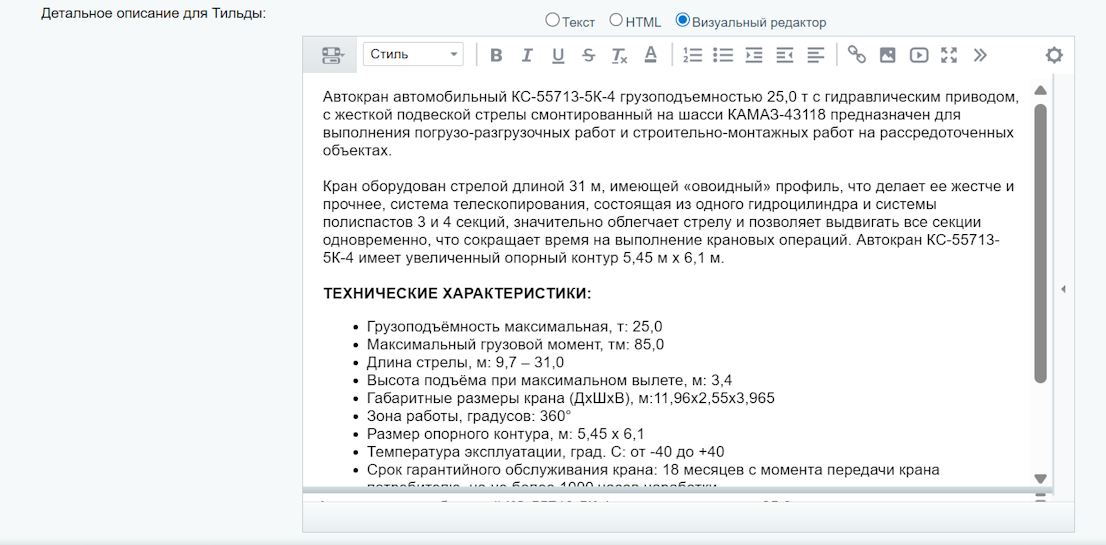Select the HTML radio option
Viewport: 1106px width, 545px height.
tap(616, 20)
